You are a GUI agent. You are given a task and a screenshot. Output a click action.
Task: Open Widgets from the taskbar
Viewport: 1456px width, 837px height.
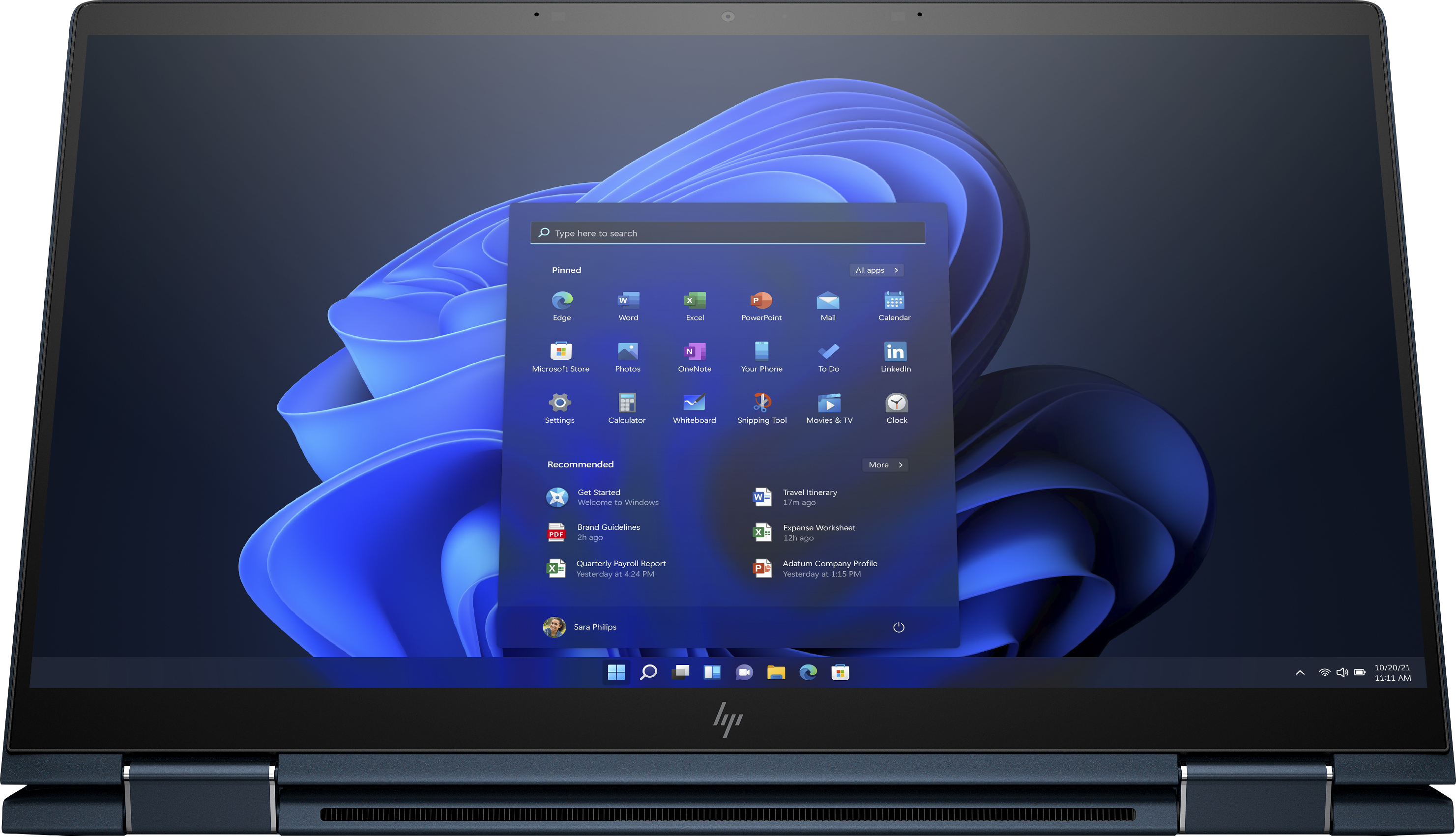(712, 672)
